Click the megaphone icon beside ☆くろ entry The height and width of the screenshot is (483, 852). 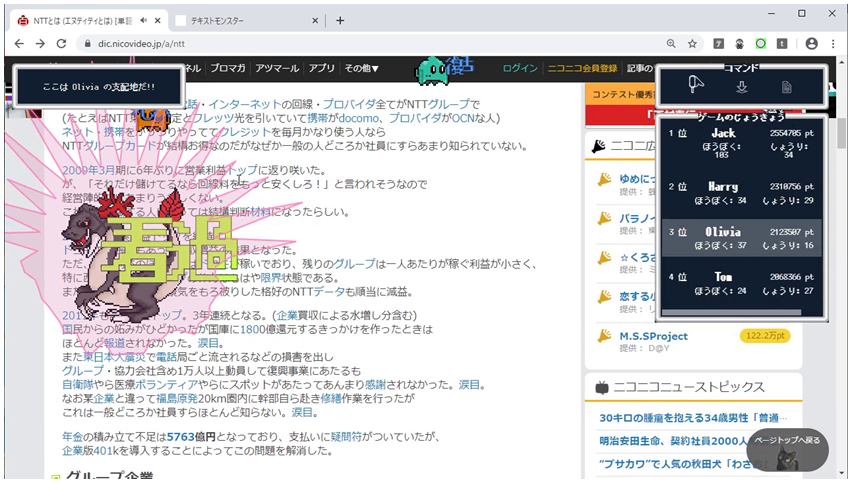pos(604,258)
